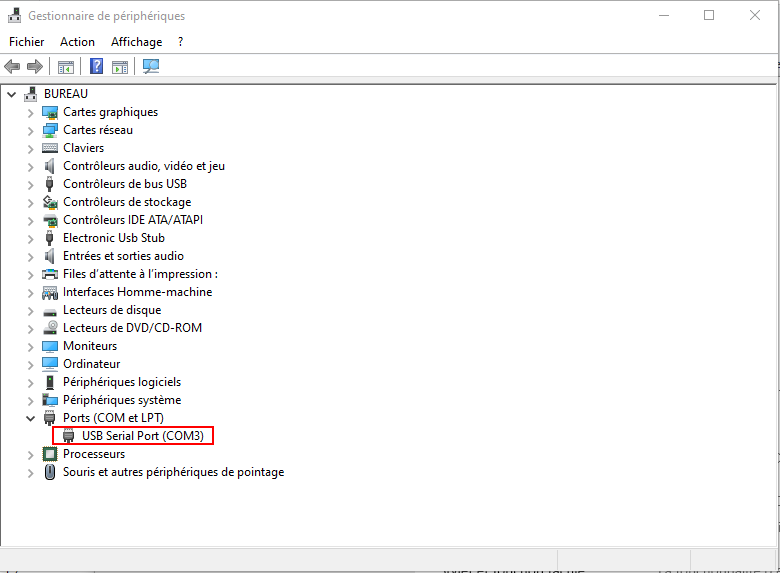Click the Contrôleurs de stockage icon
780x573 pixels.
tap(50, 202)
